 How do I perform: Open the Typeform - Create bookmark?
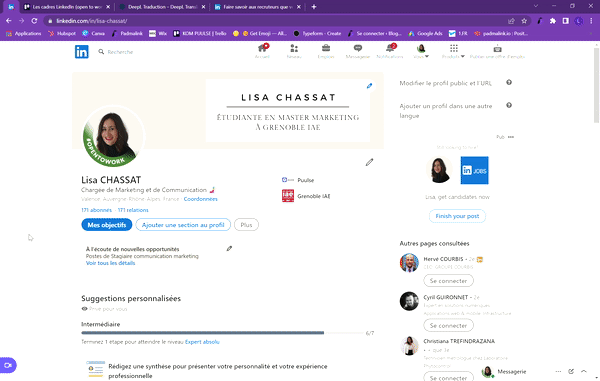[317, 34]
